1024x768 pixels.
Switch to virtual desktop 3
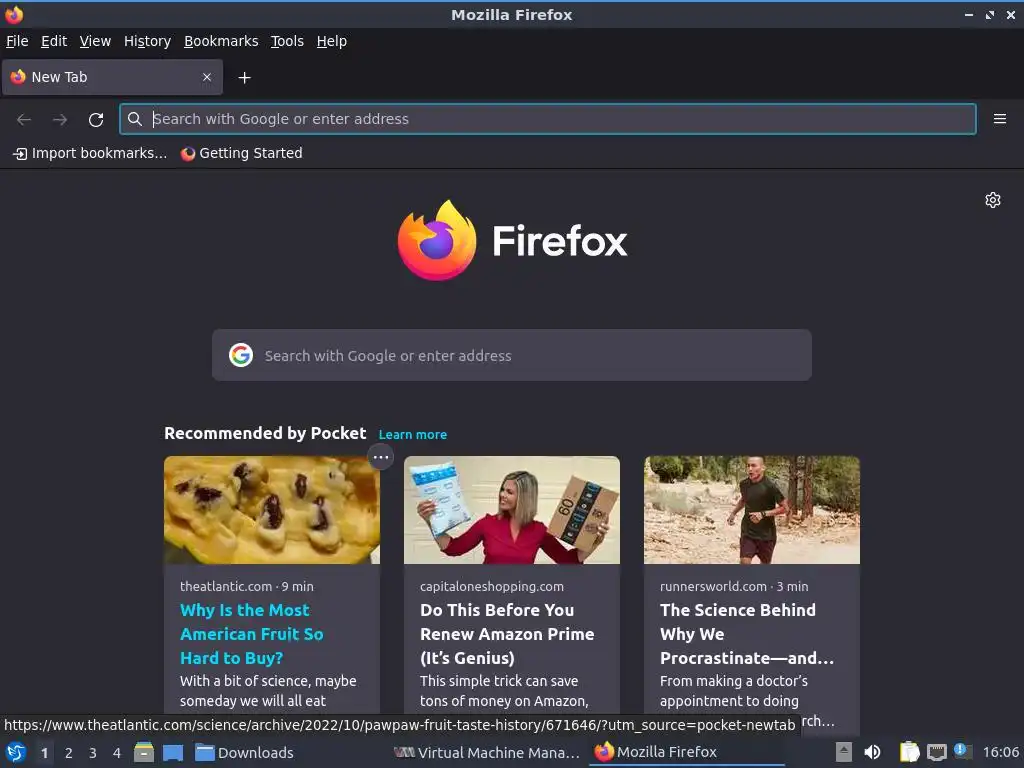click(93, 753)
